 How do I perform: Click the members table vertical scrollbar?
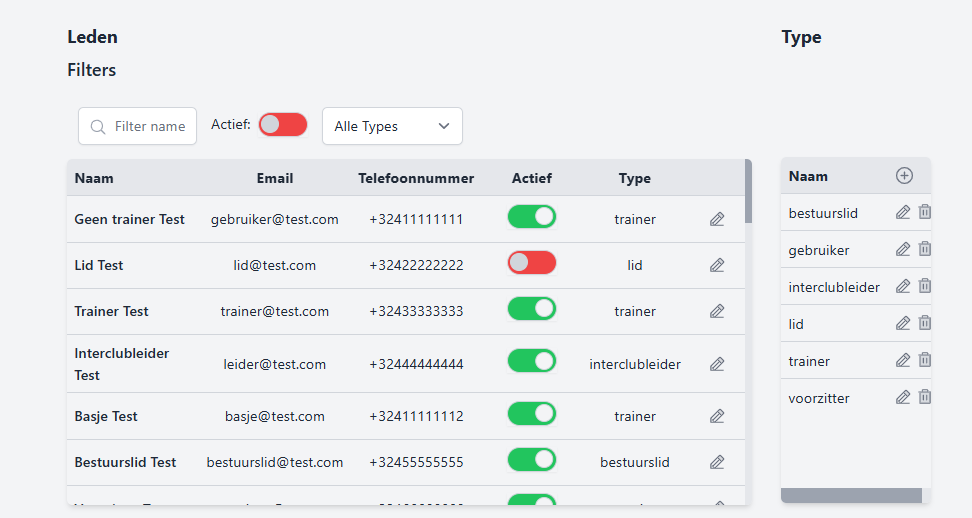tap(748, 191)
